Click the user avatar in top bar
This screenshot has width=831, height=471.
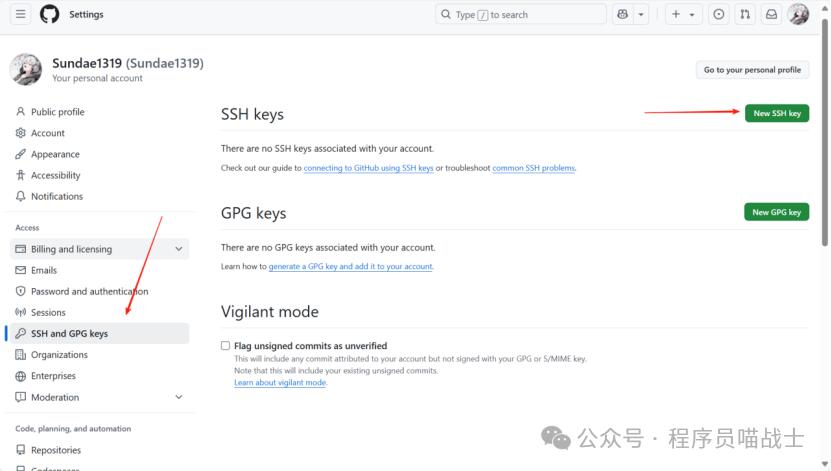pos(798,15)
